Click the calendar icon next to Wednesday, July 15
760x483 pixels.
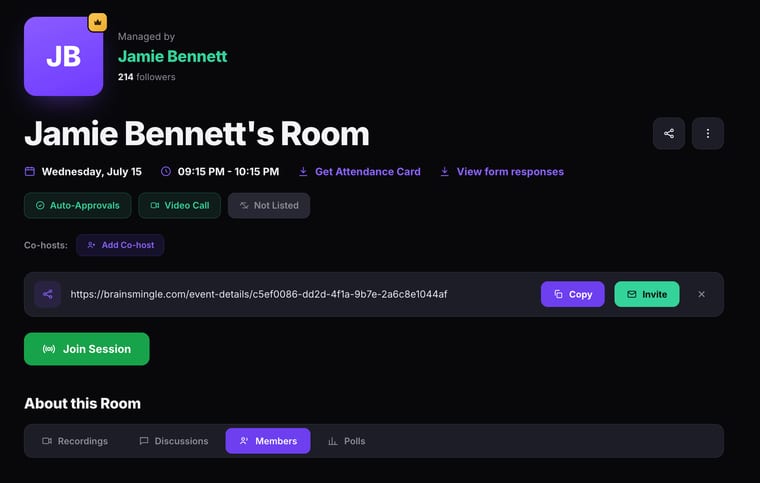click(30, 171)
